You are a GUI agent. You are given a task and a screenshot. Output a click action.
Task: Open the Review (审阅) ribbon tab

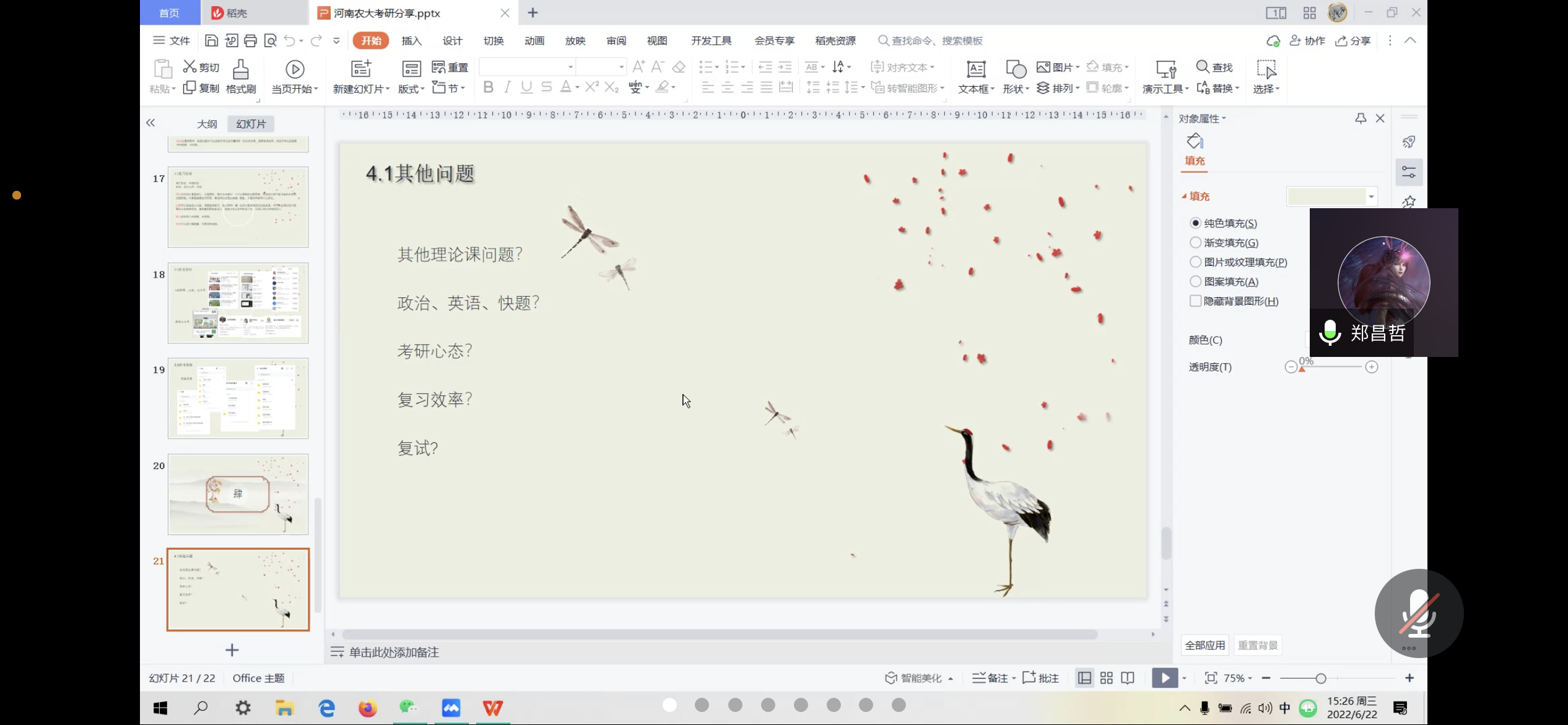click(616, 41)
